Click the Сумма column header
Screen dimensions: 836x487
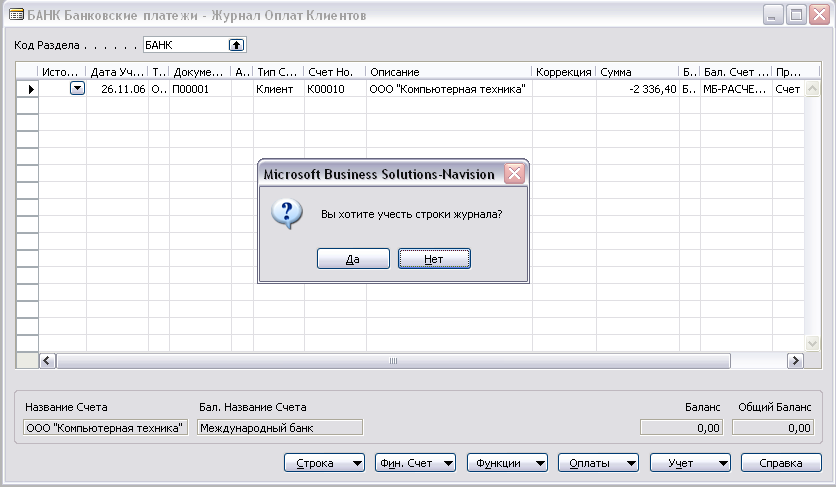point(638,72)
